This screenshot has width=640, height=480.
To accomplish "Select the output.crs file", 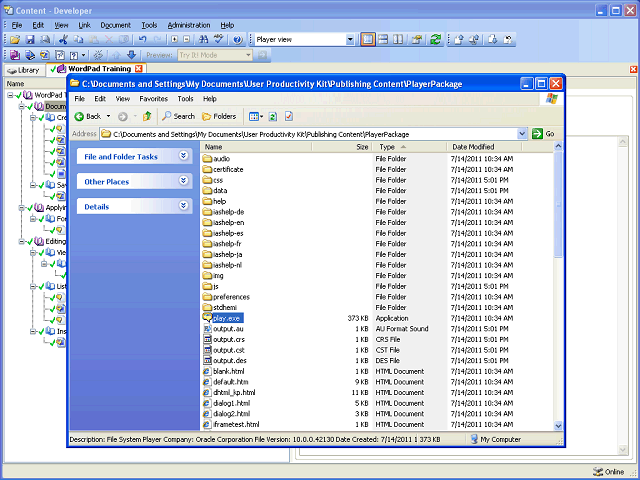I will (x=224, y=340).
